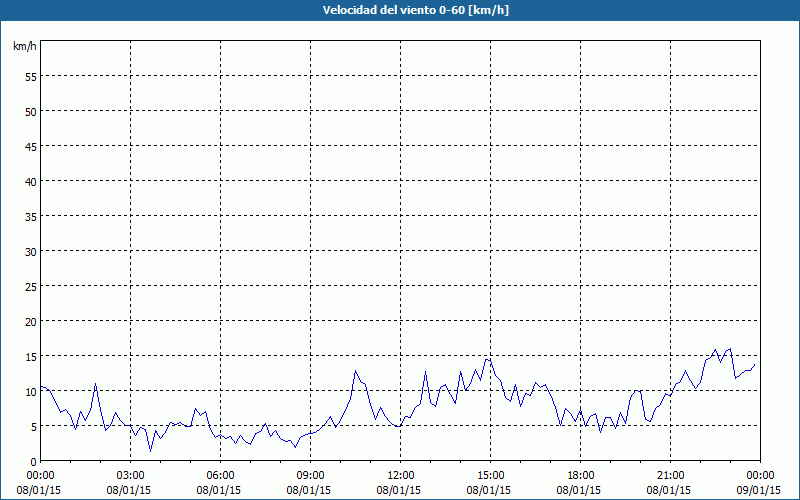Click the '03:00' time axis label
Viewport: 800px width, 500px height.
tap(131, 476)
